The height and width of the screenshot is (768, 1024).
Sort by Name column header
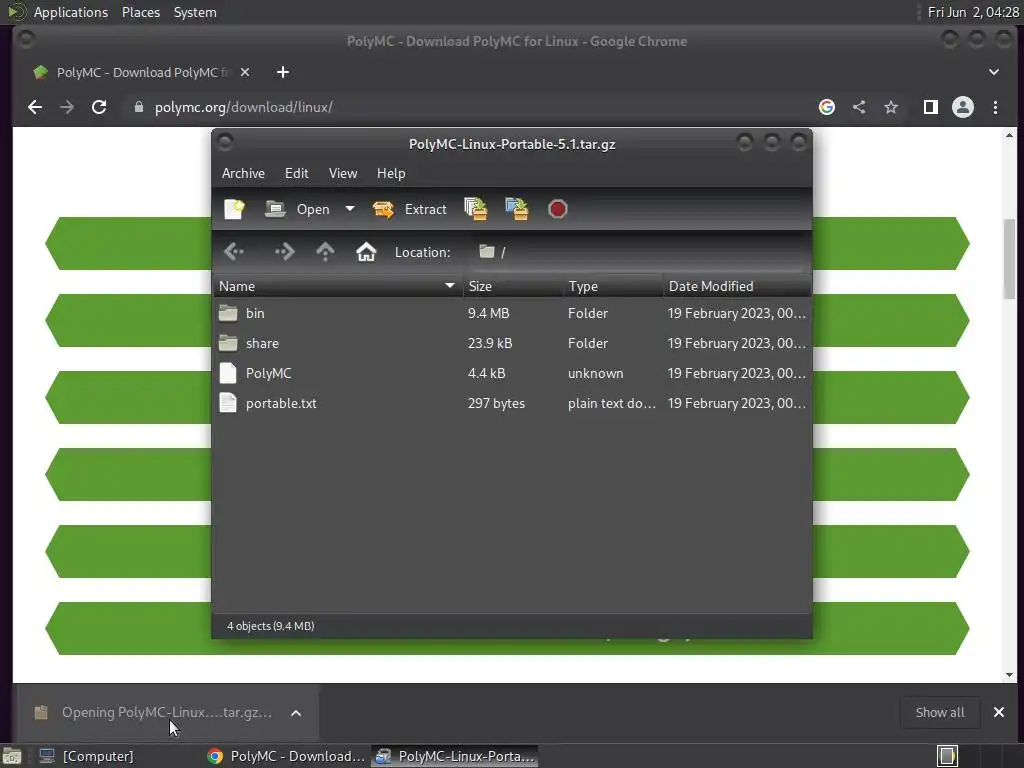pos(338,286)
